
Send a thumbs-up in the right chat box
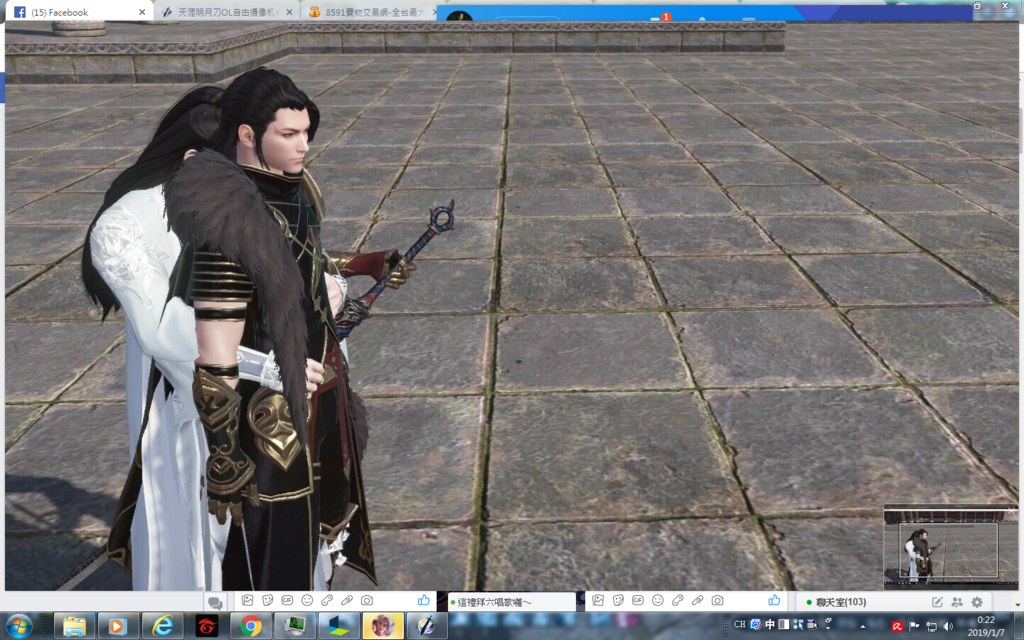(775, 600)
